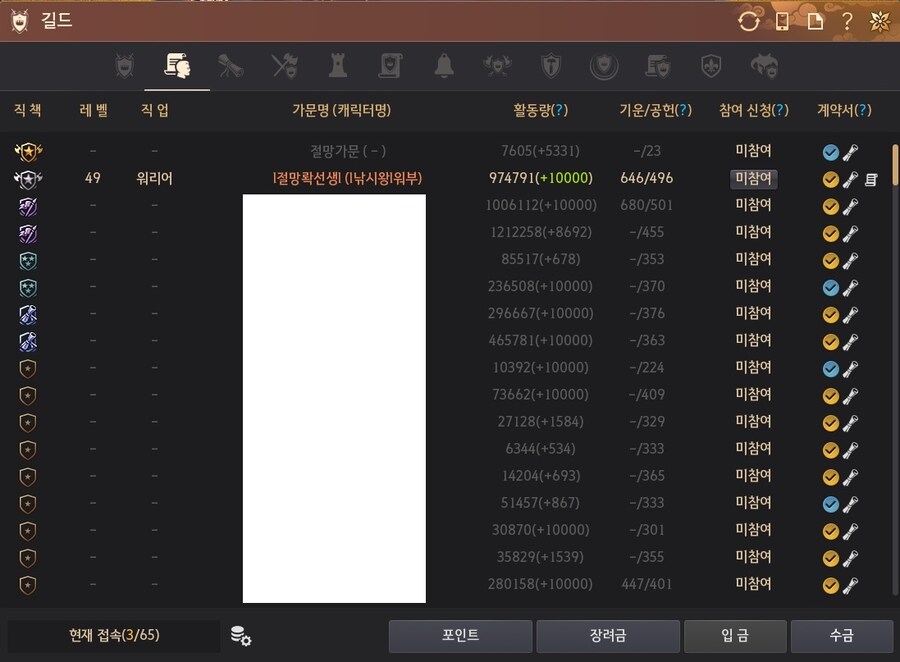Toggle yellow contract check for 워리어 member
This screenshot has height=662, width=900.
[830, 177]
